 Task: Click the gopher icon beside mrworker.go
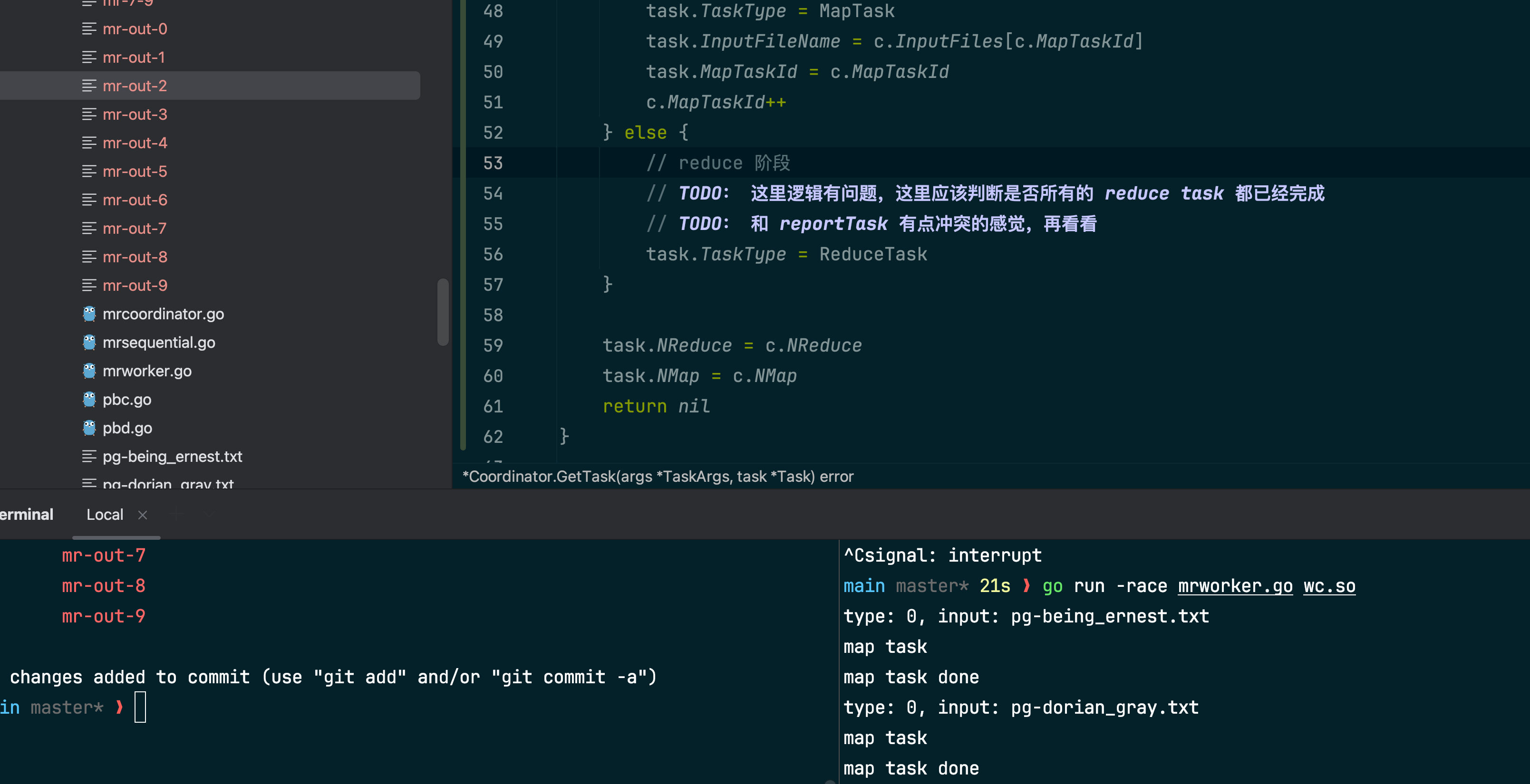[x=89, y=371]
